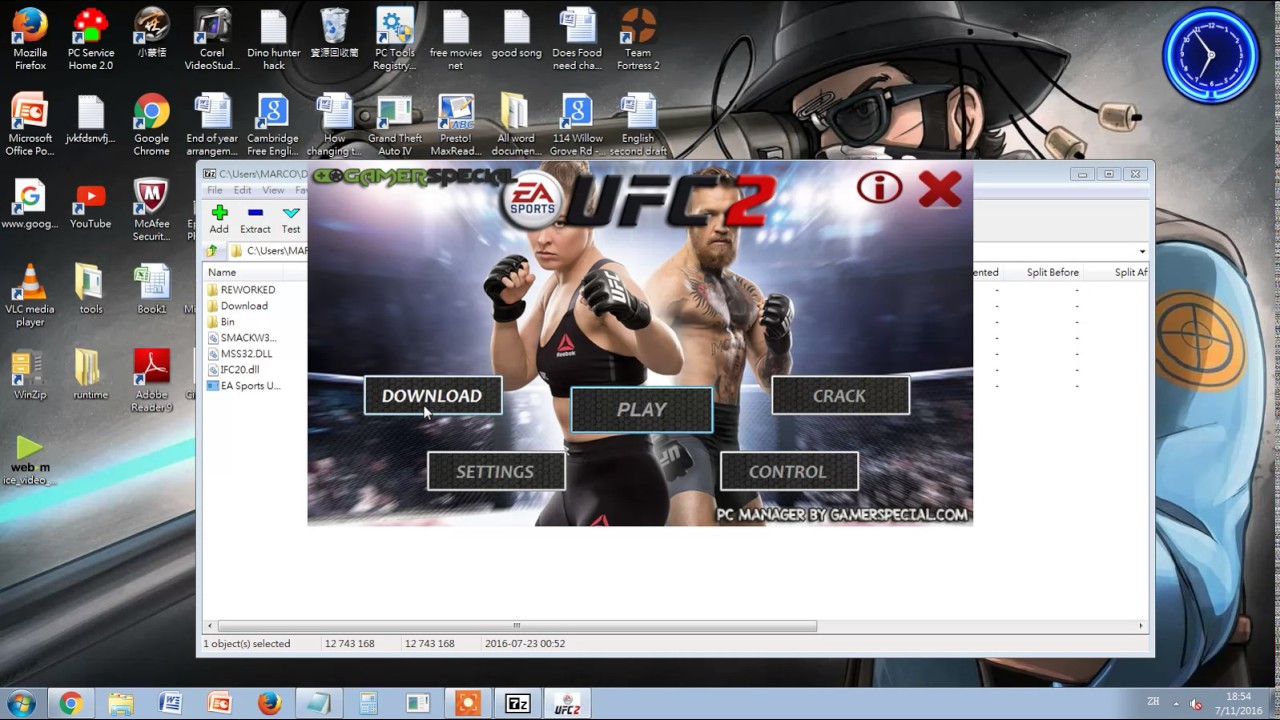The width and height of the screenshot is (1280, 720).
Task: Open the View menu in 7-Zip
Action: coord(273,190)
